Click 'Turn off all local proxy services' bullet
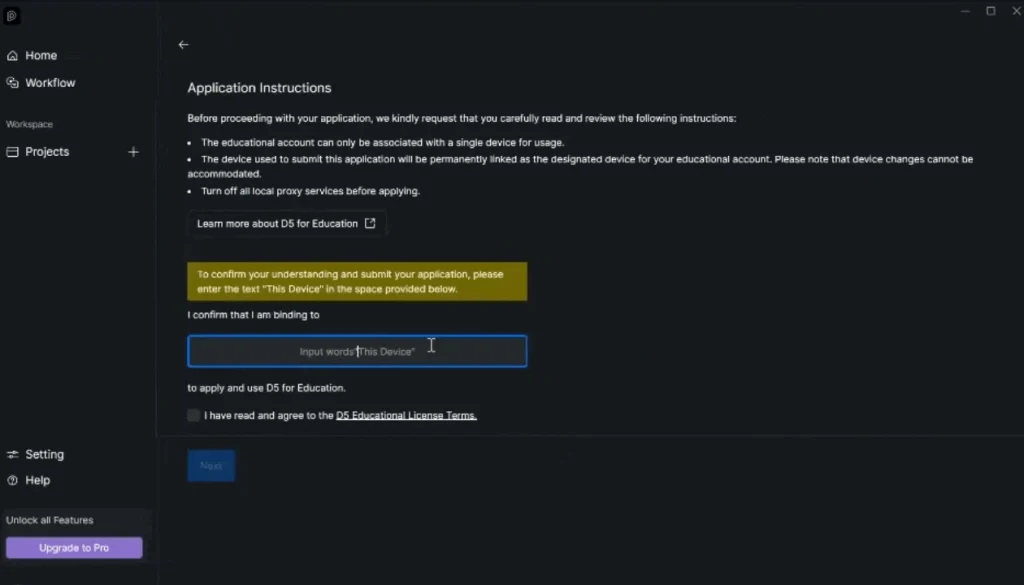Viewport: 1024px width, 585px height. point(310,191)
